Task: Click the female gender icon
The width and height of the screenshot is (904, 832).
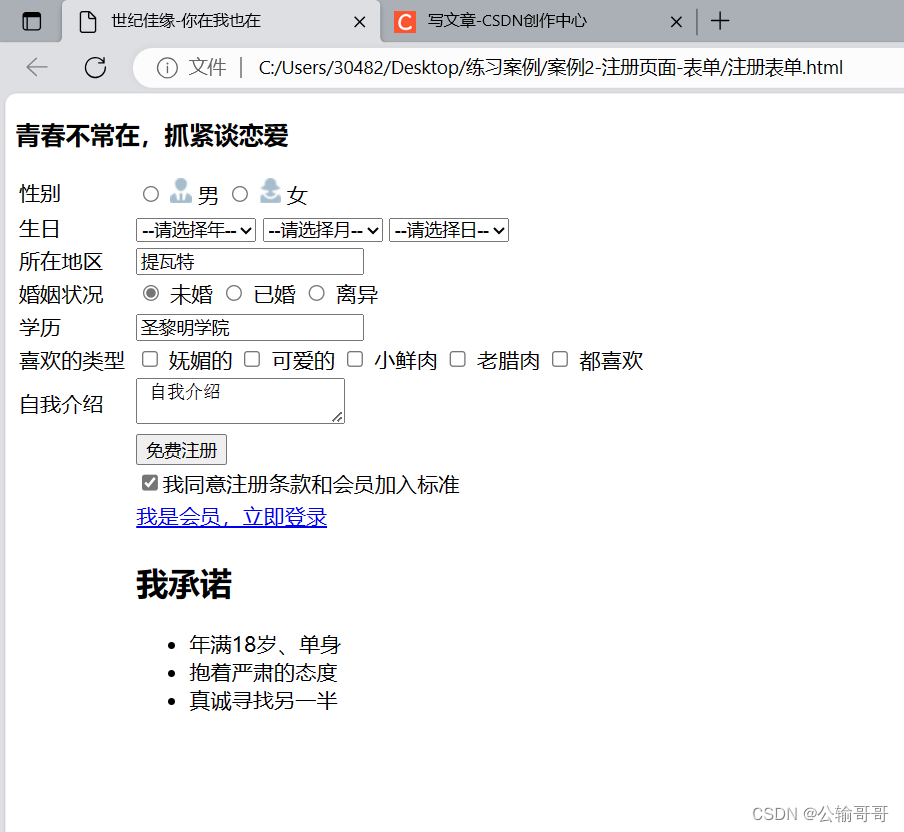Action: coord(268,192)
